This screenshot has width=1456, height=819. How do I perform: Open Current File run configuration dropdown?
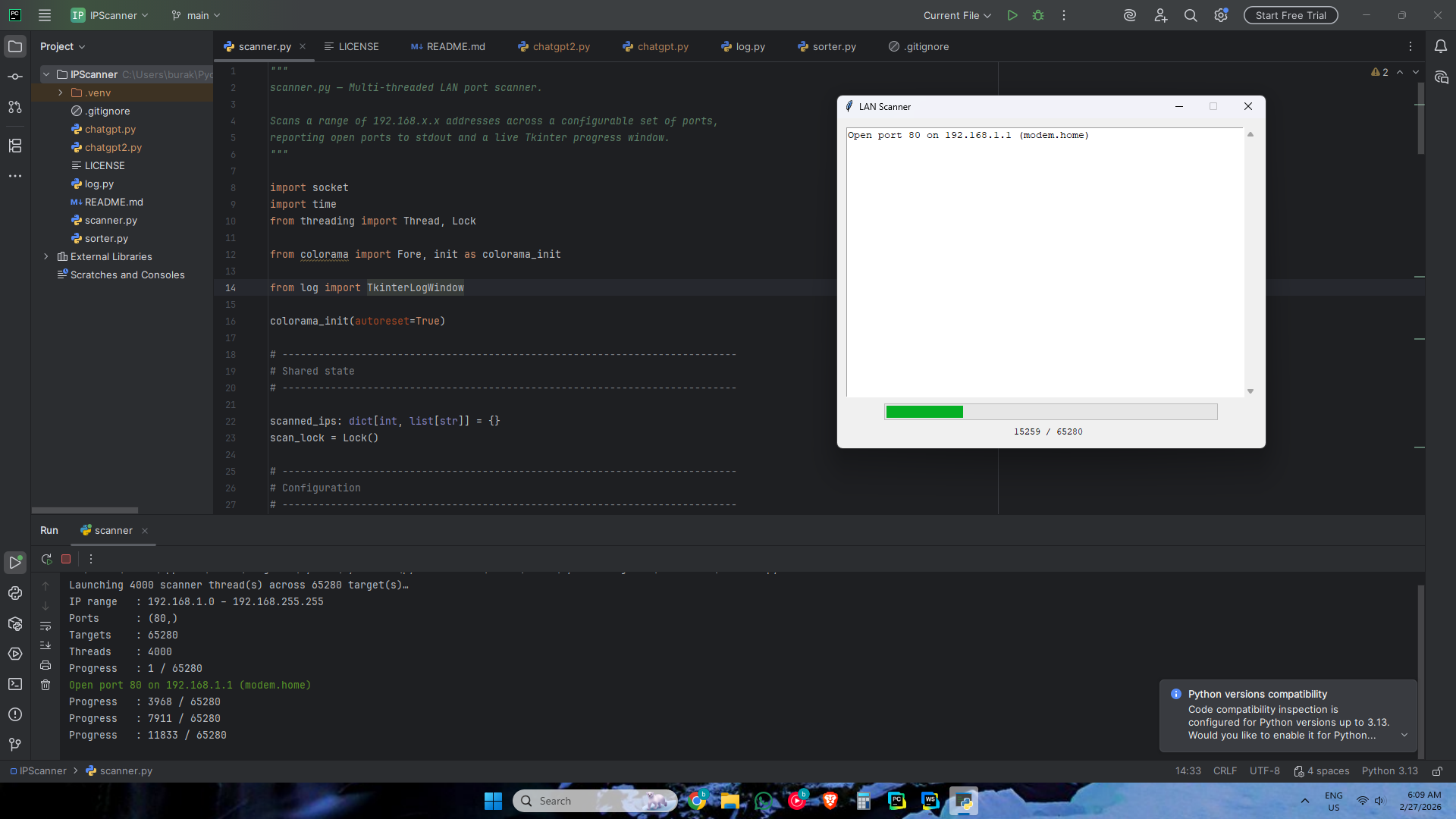tap(957, 15)
